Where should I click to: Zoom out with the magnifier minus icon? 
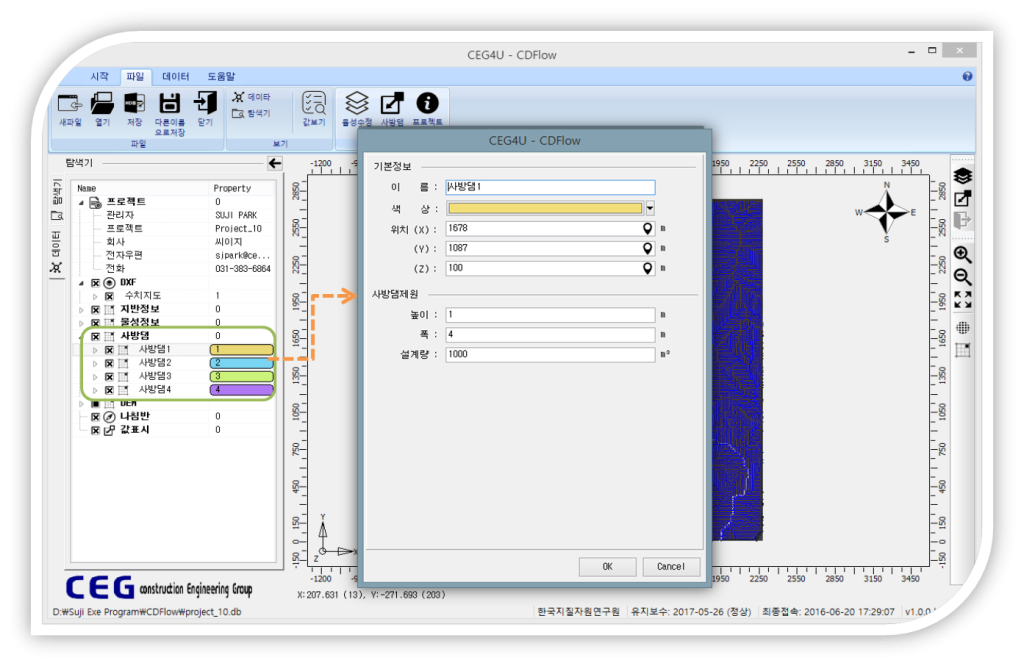[x=963, y=277]
